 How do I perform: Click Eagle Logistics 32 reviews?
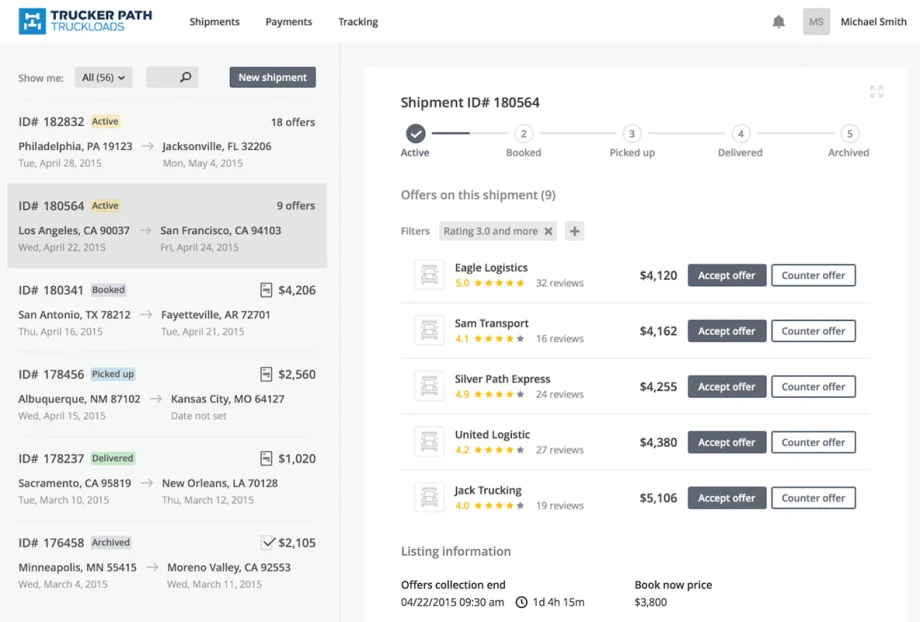click(560, 283)
